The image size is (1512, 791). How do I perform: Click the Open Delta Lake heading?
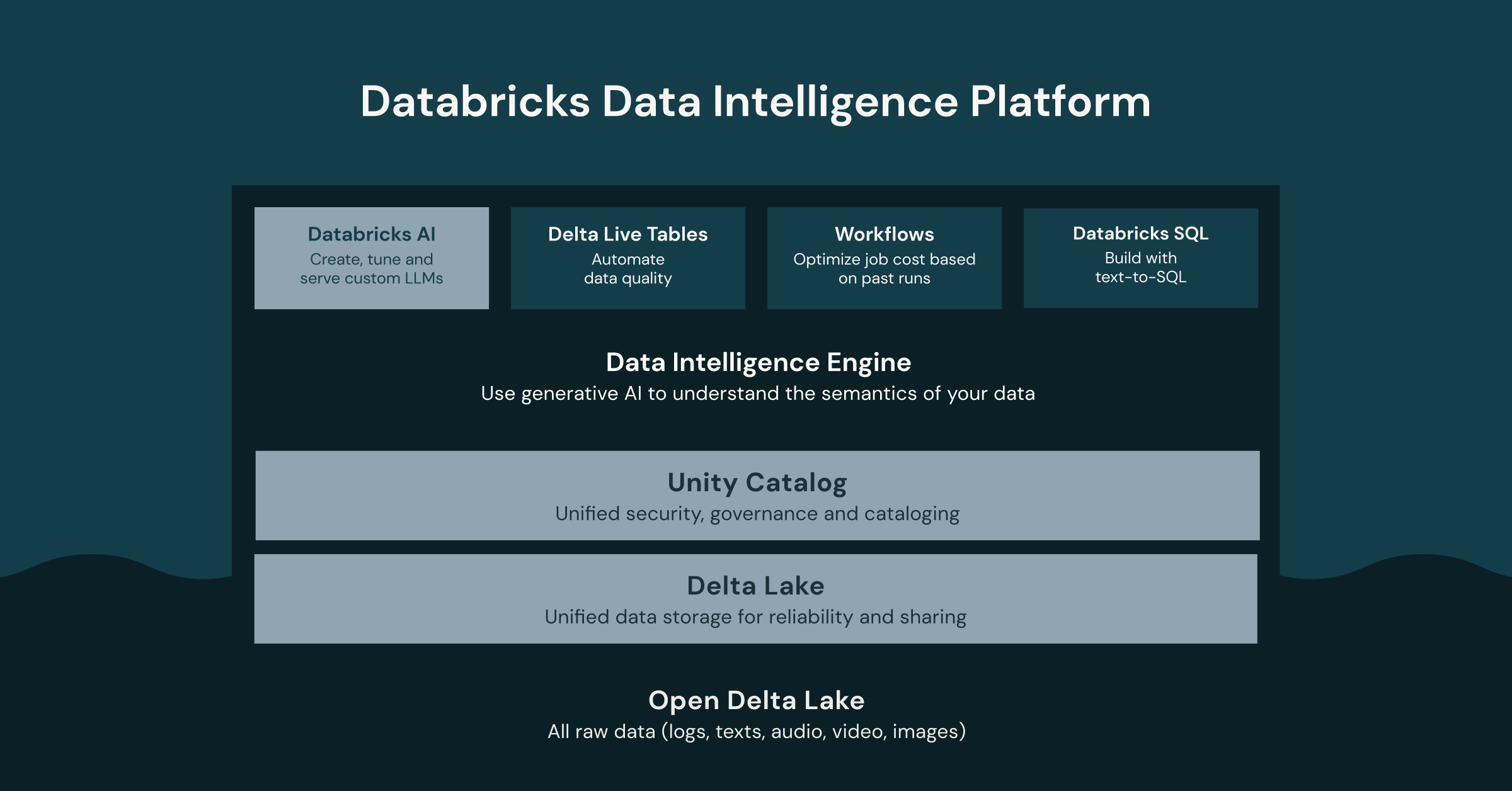click(756, 700)
